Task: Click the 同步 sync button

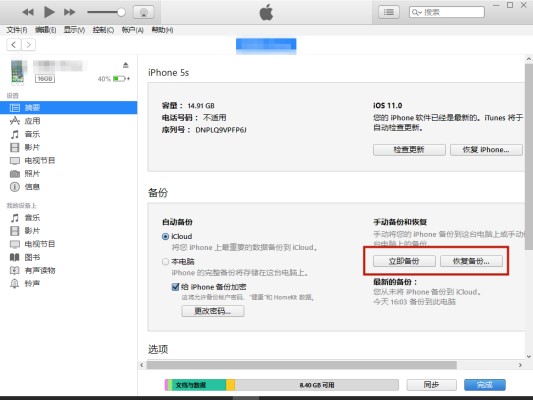Action: [x=432, y=385]
